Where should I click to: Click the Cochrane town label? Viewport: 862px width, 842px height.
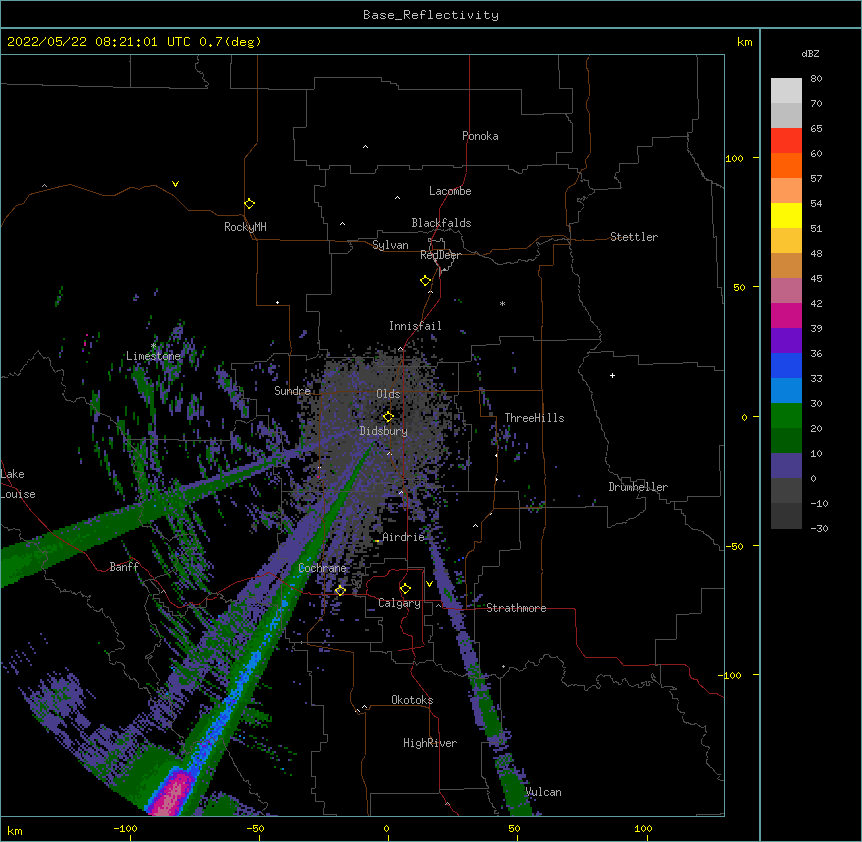pos(322,568)
